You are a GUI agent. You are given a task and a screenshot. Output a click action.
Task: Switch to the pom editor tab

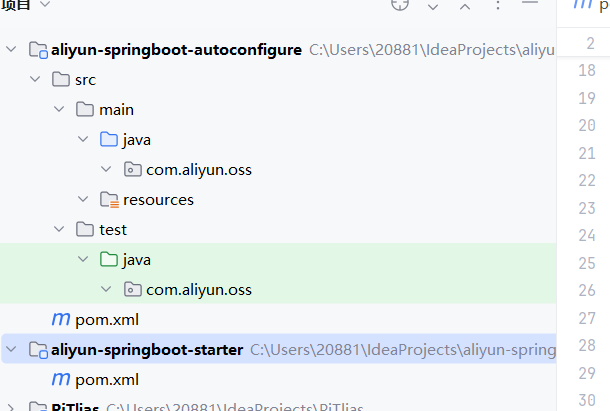click(x=590, y=5)
